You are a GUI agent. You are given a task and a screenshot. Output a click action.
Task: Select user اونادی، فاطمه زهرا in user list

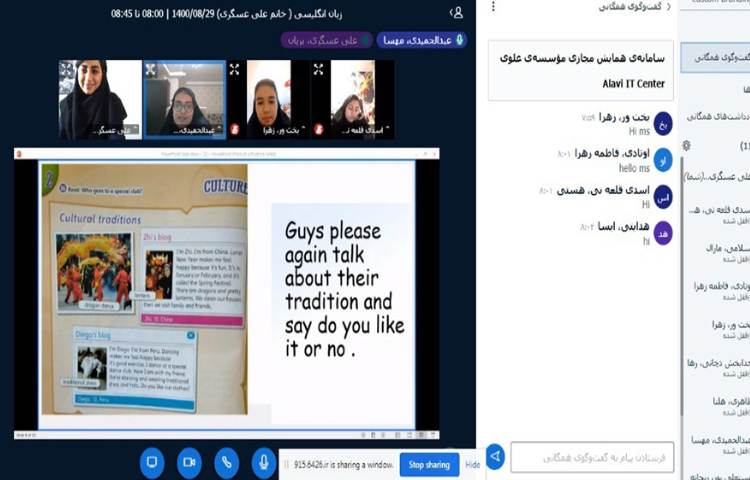pyautogui.click(x=721, y=291)
